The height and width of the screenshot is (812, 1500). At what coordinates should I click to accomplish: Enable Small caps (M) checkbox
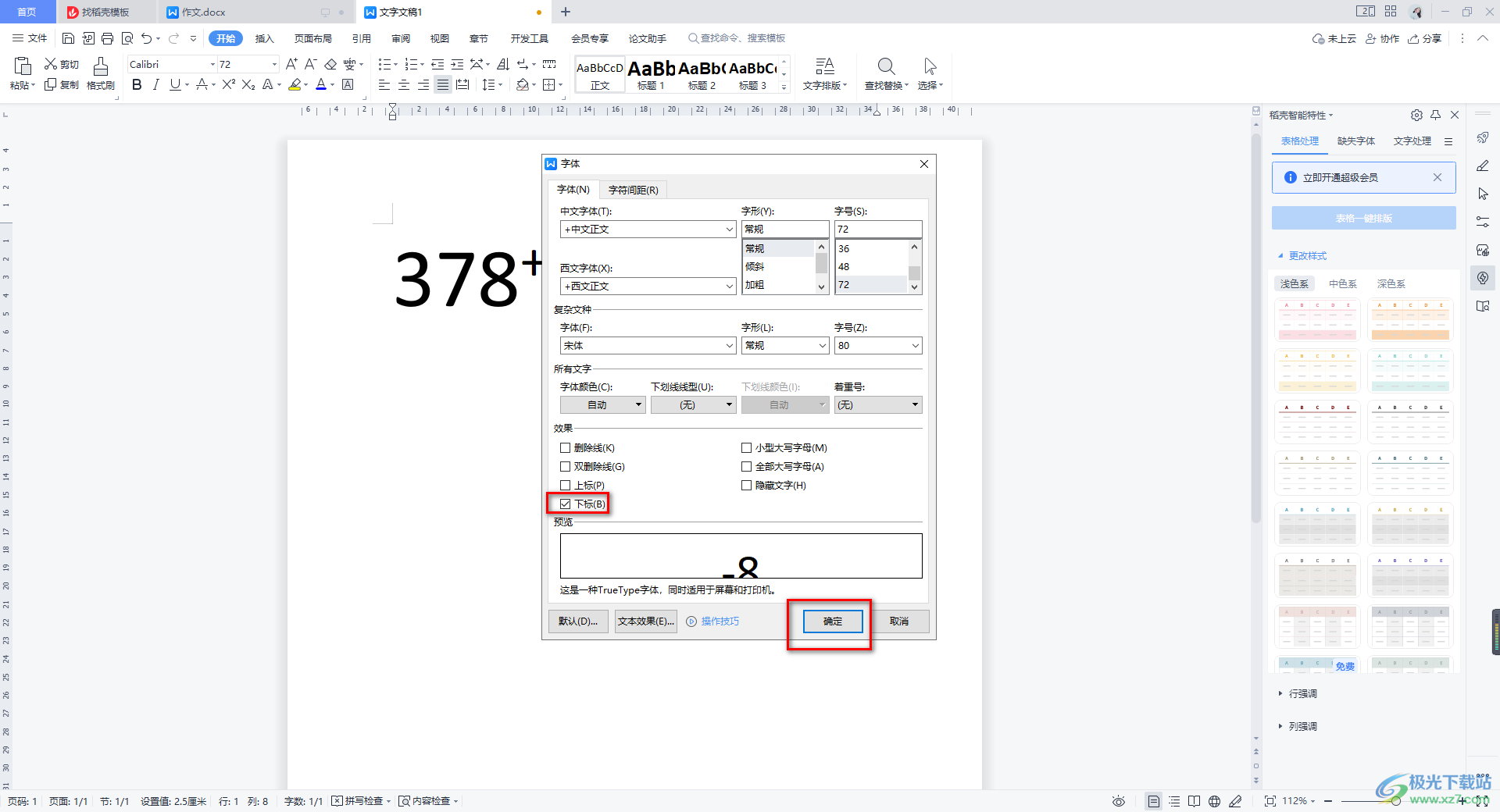point(746,448)
